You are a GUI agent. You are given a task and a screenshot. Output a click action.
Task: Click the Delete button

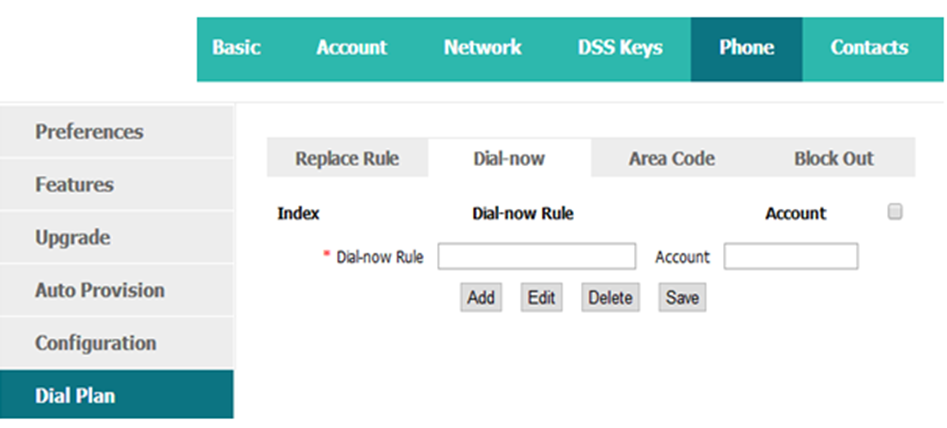[610, 298]
